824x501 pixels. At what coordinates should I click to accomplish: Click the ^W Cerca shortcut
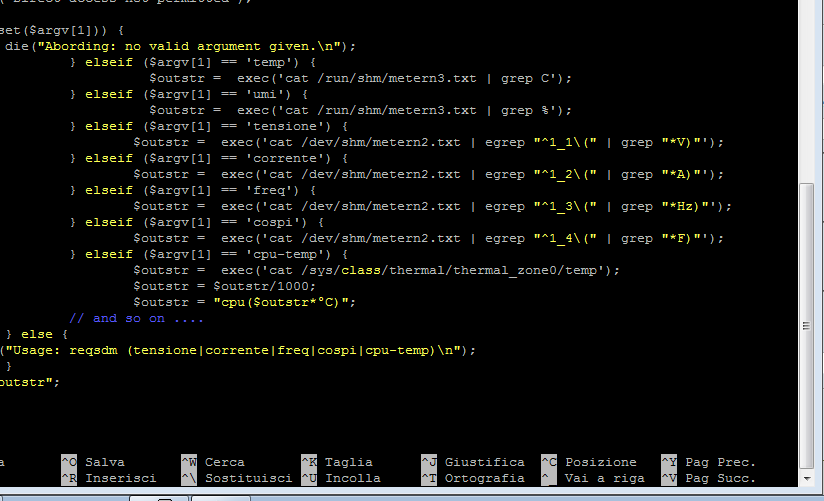coord(213,462)
